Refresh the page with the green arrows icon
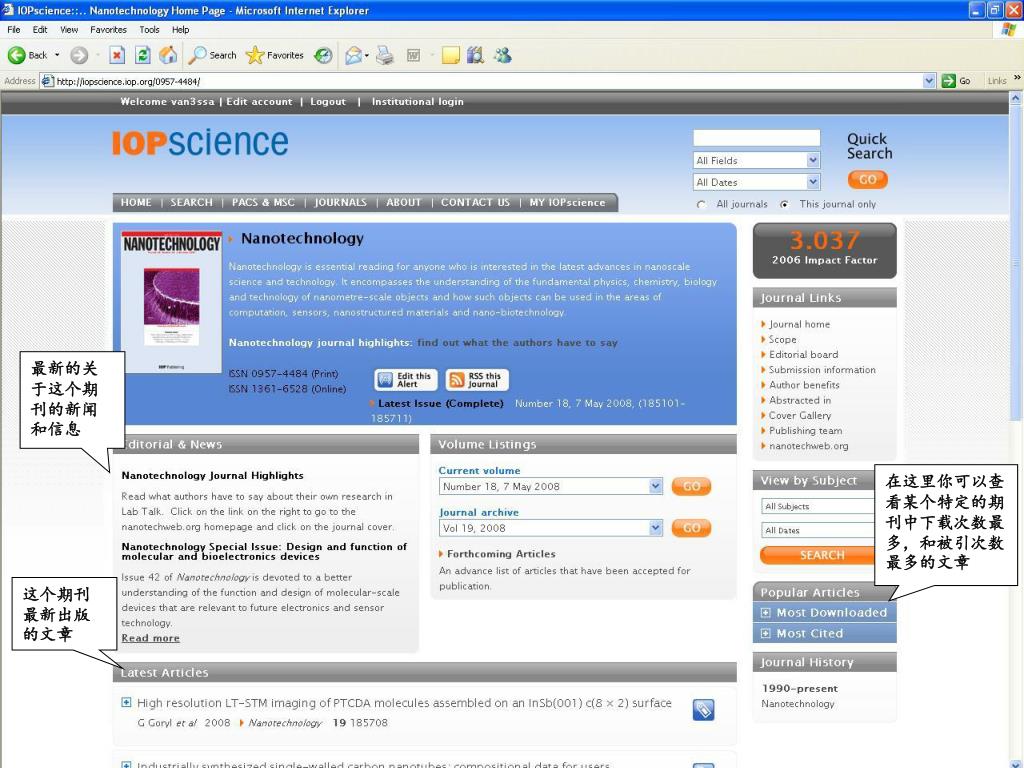This screenshot has height=768, width=1024. pos(142,56)
